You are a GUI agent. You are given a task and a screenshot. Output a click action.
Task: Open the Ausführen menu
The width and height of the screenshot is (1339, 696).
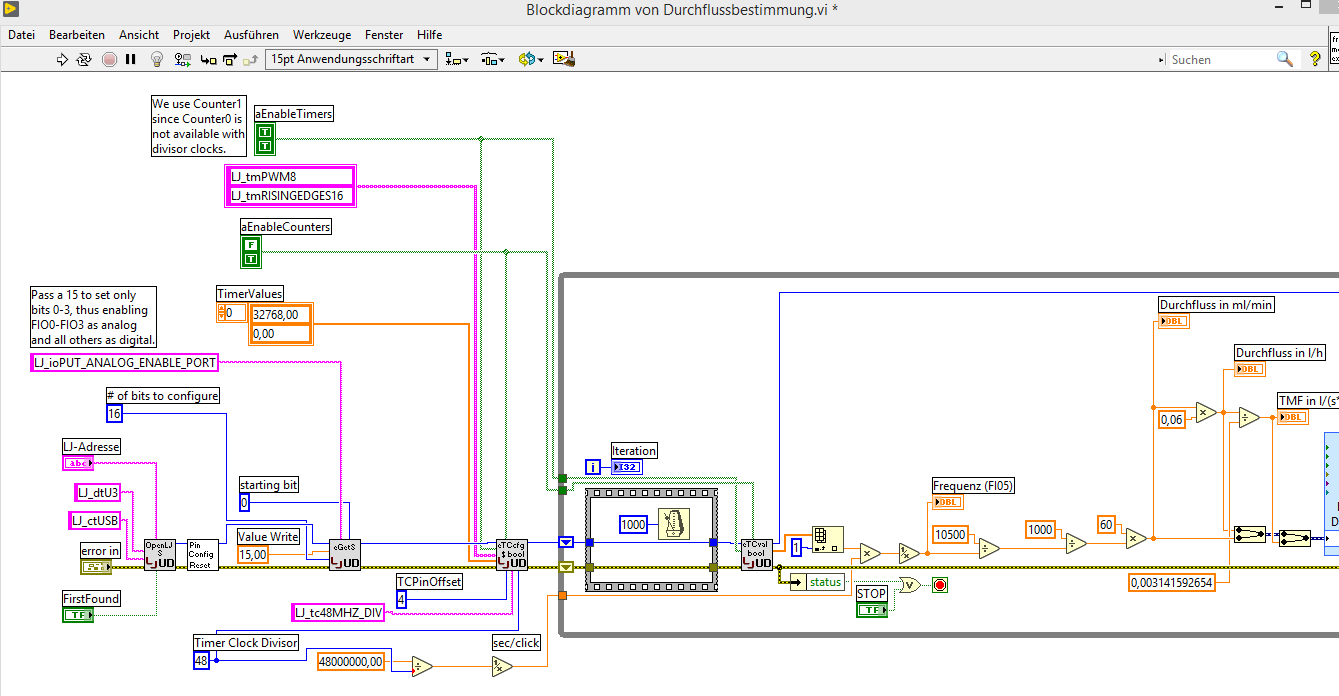[x=251, y=35]
